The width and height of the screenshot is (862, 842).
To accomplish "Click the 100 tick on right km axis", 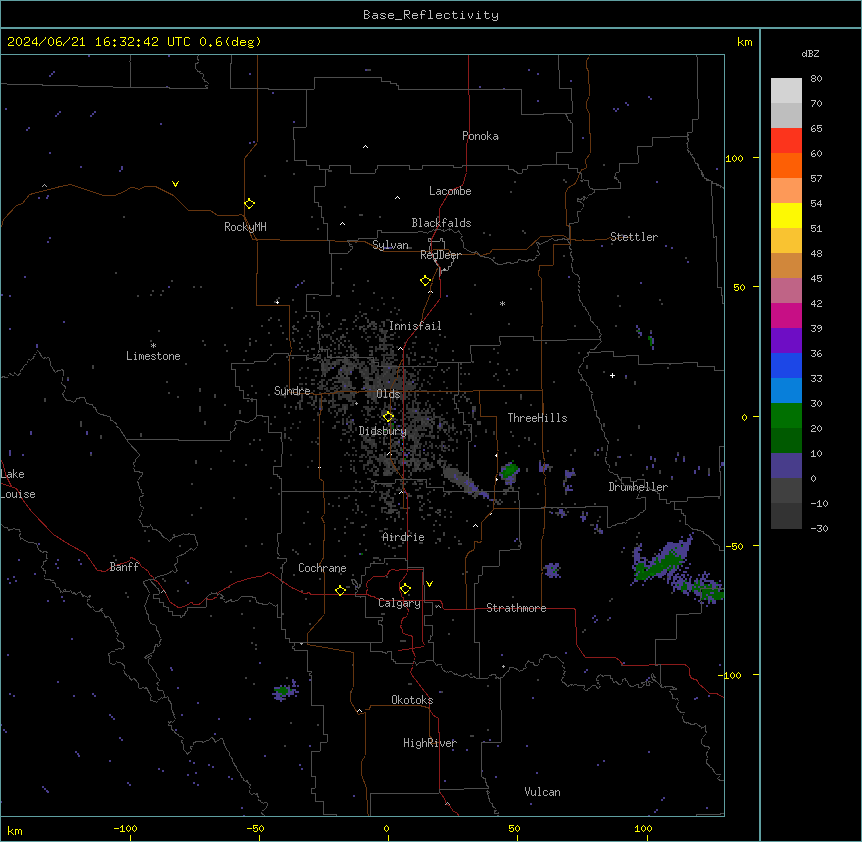I will click(734, 158).
